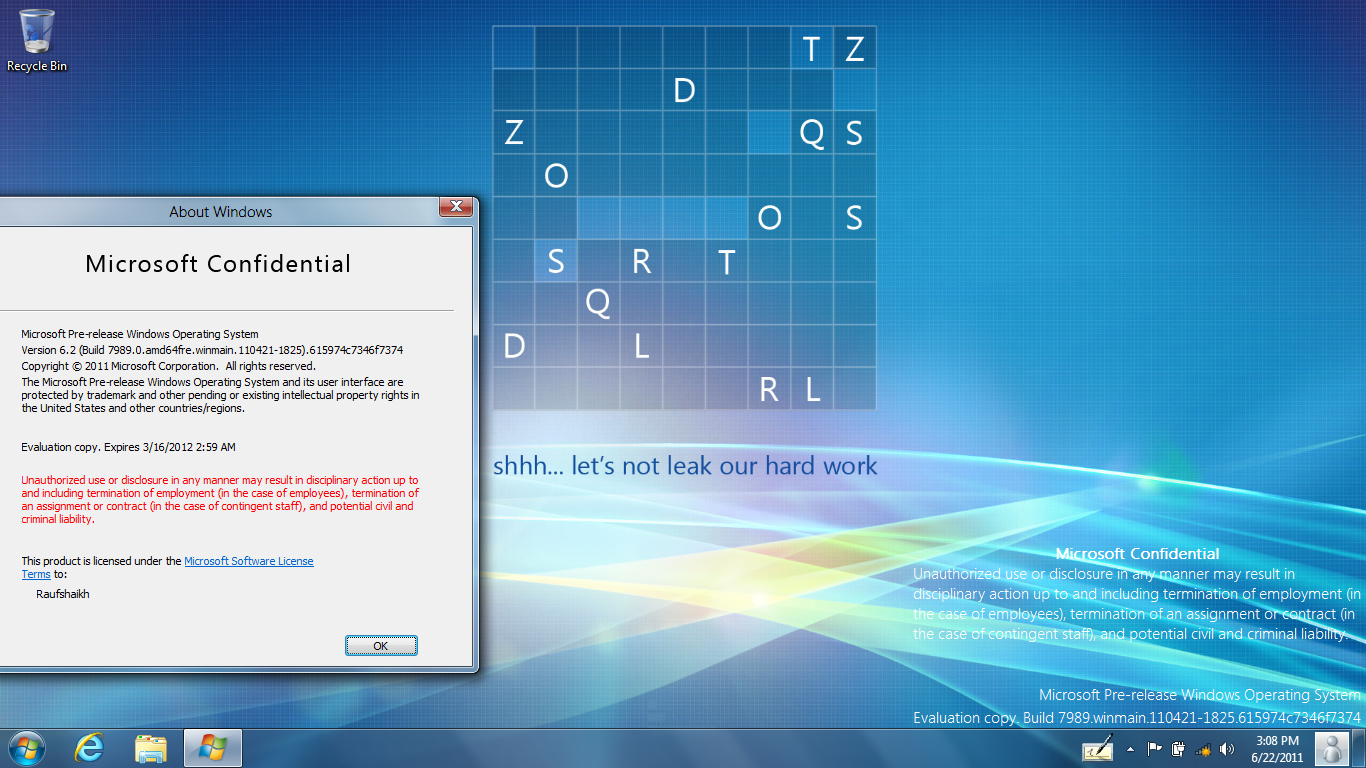Open the volume speaker tray icon
The image size is (1366, 768).
[x=1227, y=748]
